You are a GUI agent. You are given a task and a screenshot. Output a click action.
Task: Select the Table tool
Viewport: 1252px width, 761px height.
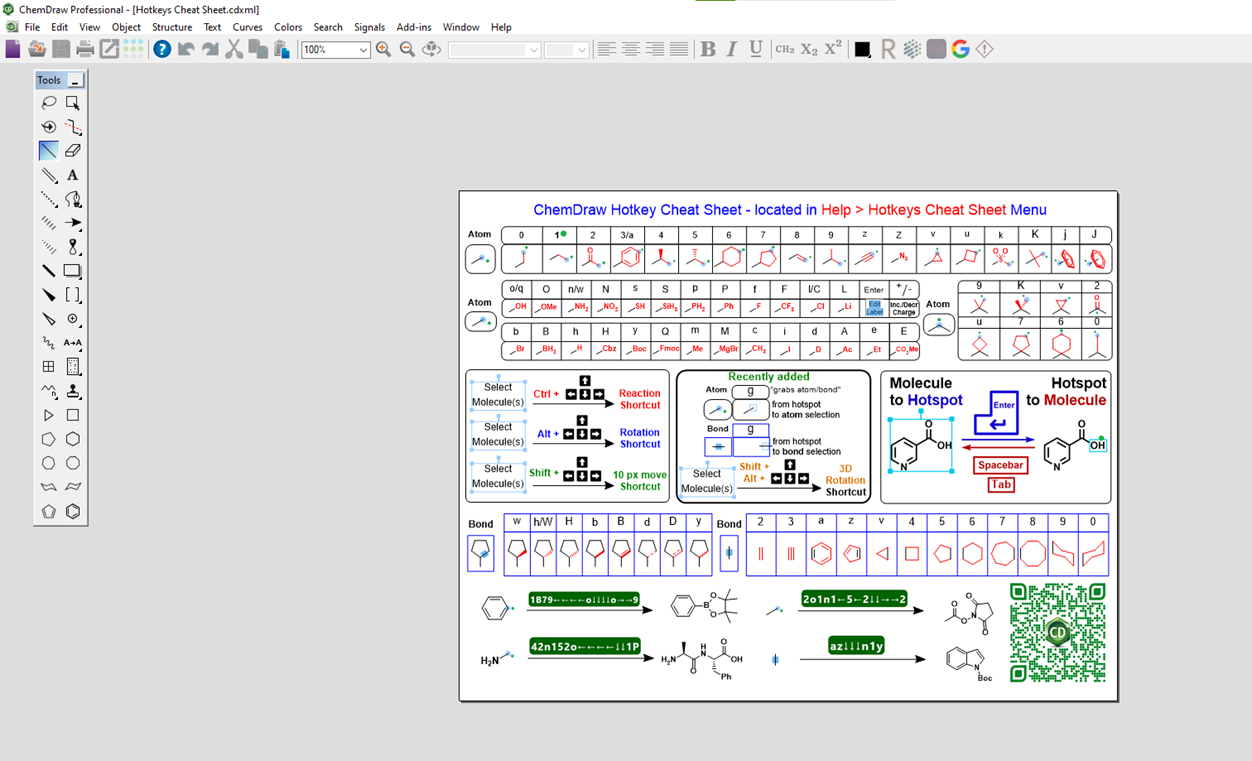48,367
